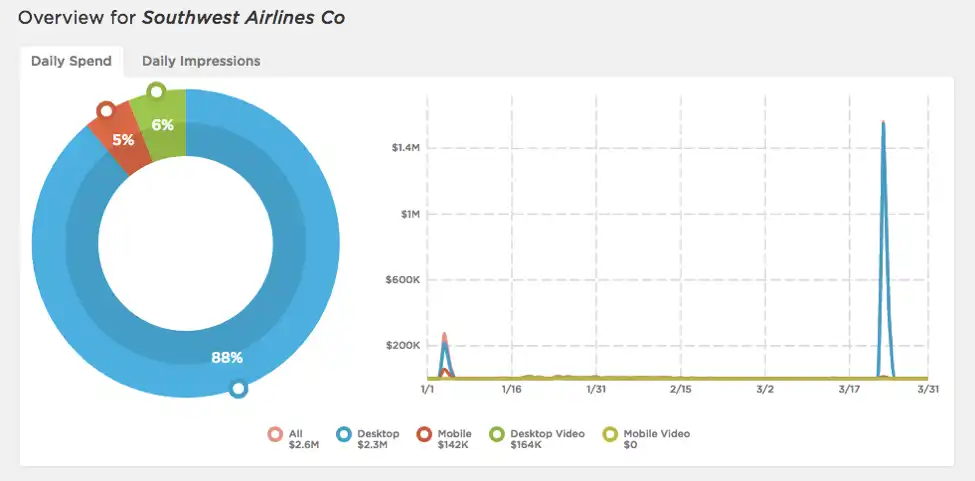Click the blue donut marker below 88%

pyautogui.click(x=238, y=390)
